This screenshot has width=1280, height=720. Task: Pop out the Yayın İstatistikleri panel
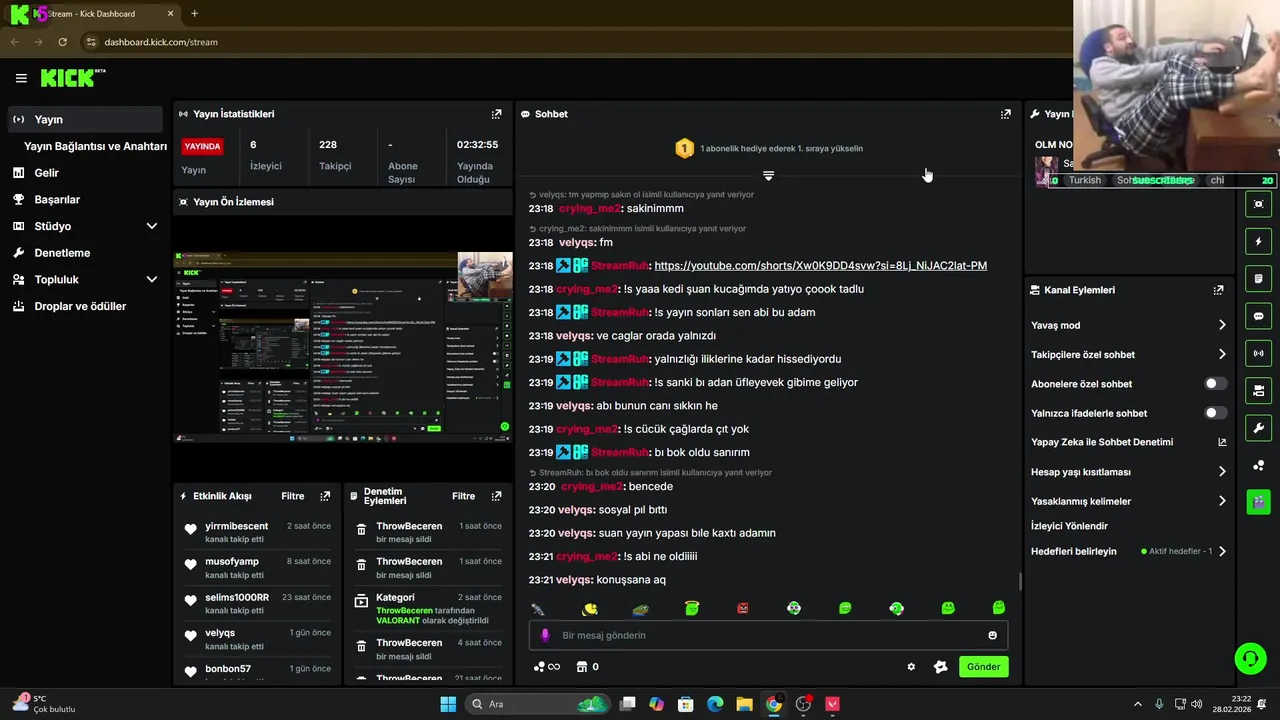496,114
